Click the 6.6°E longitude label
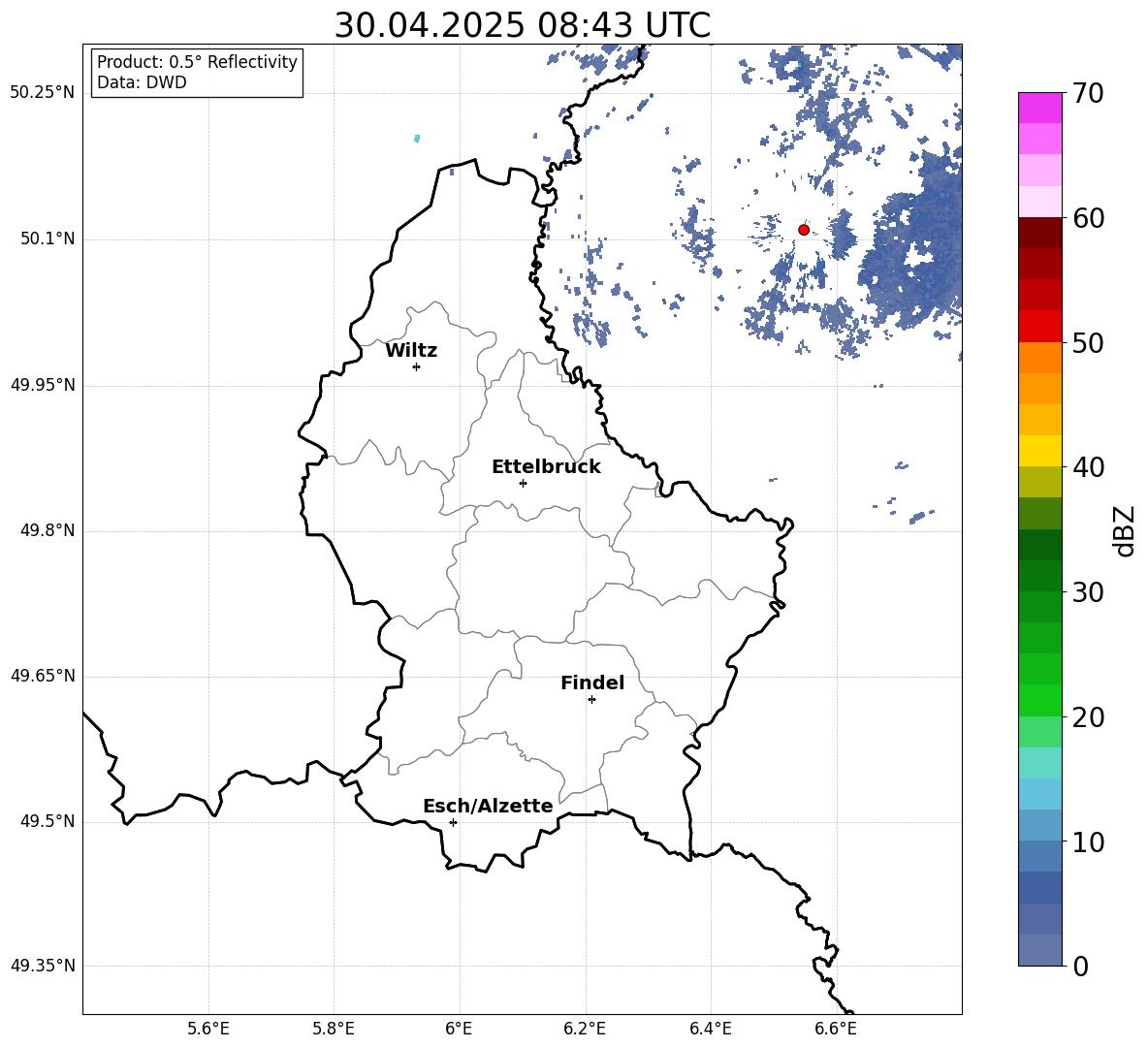 point(836,1029)
